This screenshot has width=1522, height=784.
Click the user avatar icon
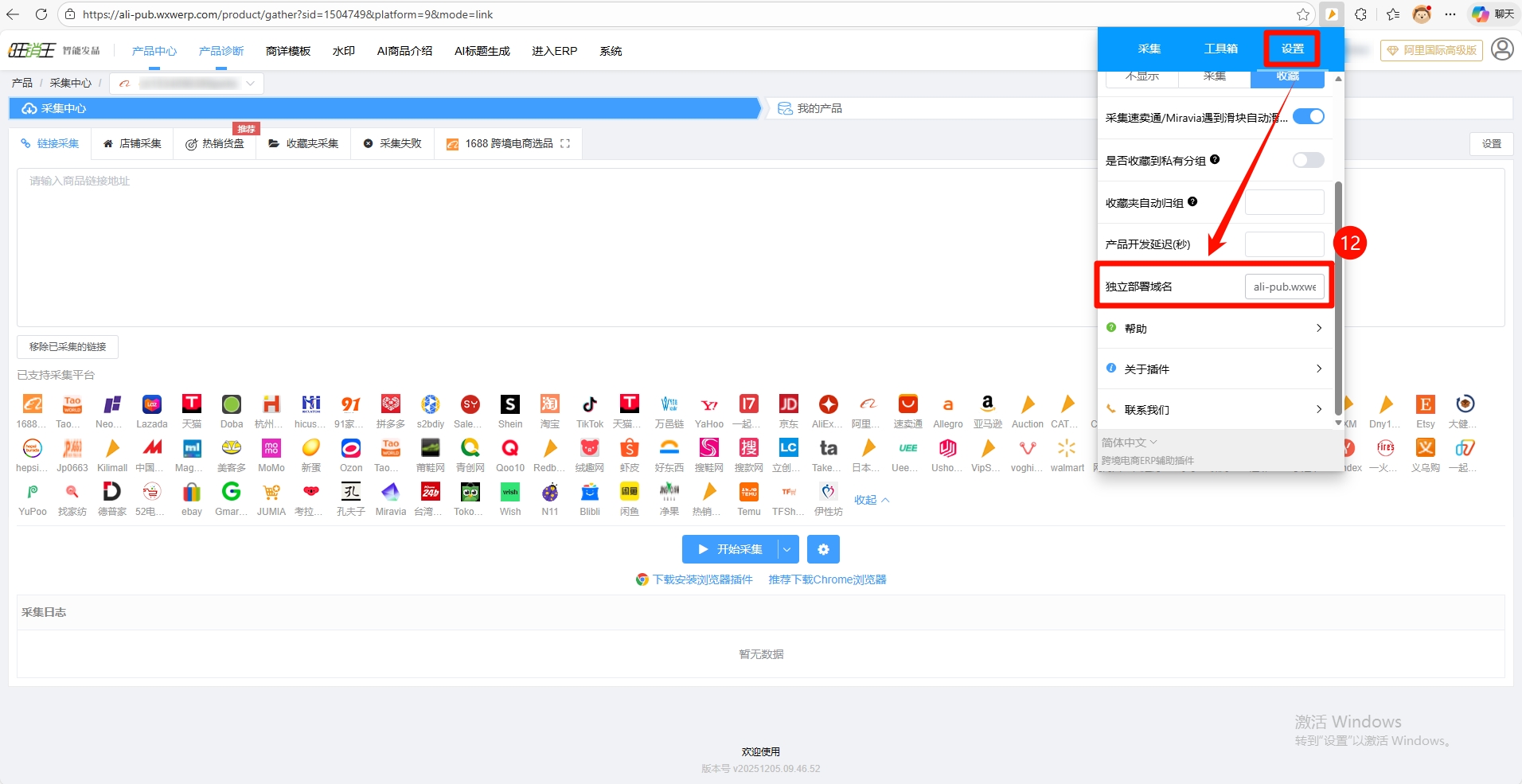[x=1502, y=49]
